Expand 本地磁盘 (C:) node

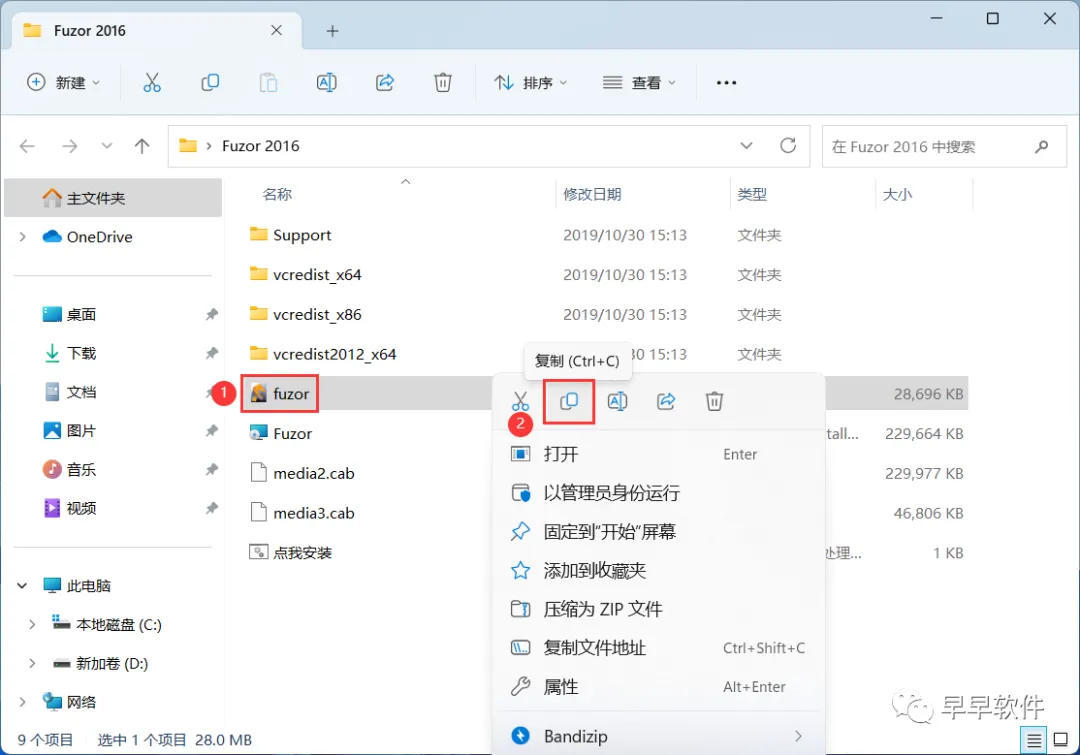point(32,625)
